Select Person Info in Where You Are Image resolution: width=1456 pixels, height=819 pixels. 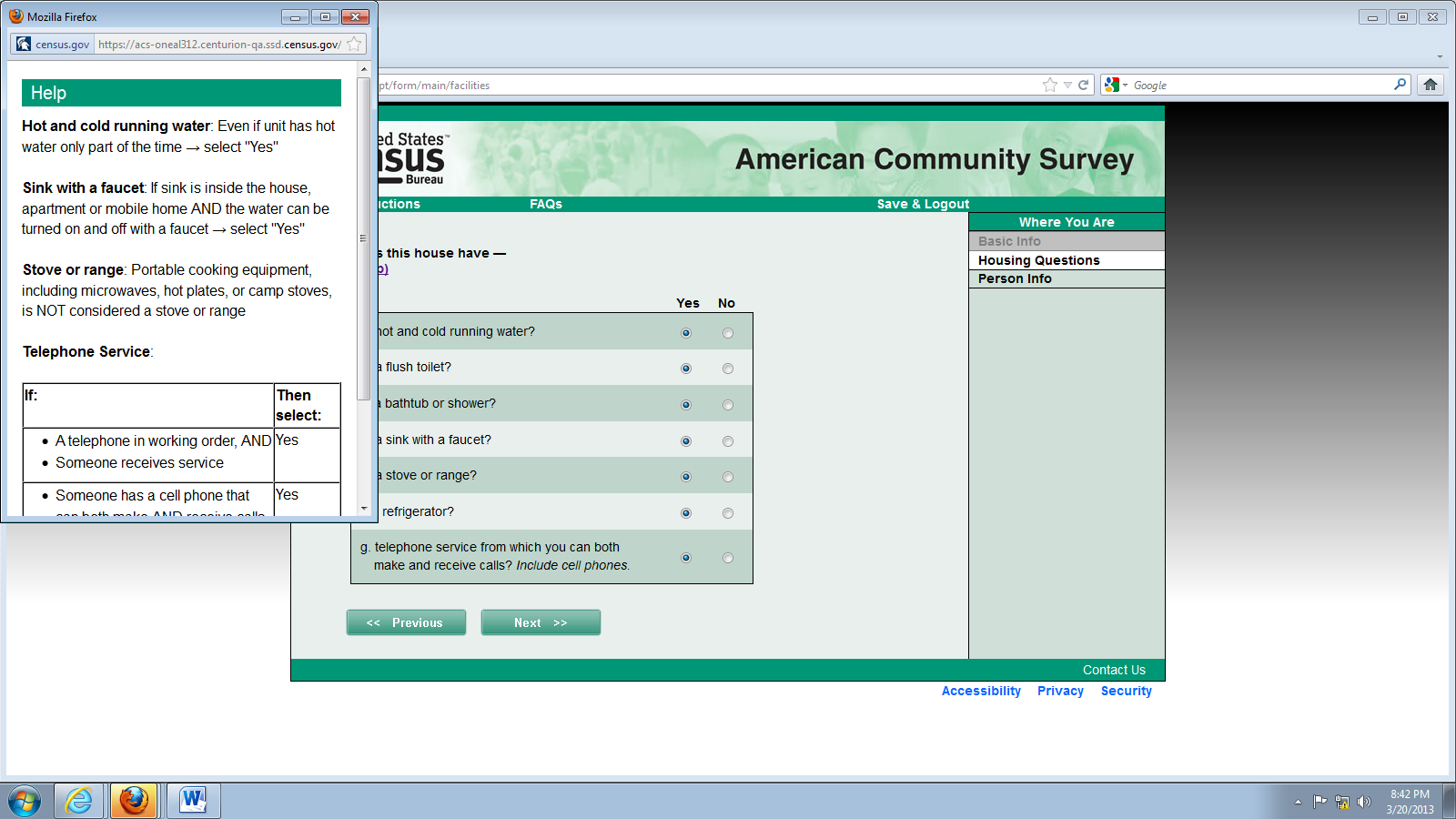tap(1015, 278)
